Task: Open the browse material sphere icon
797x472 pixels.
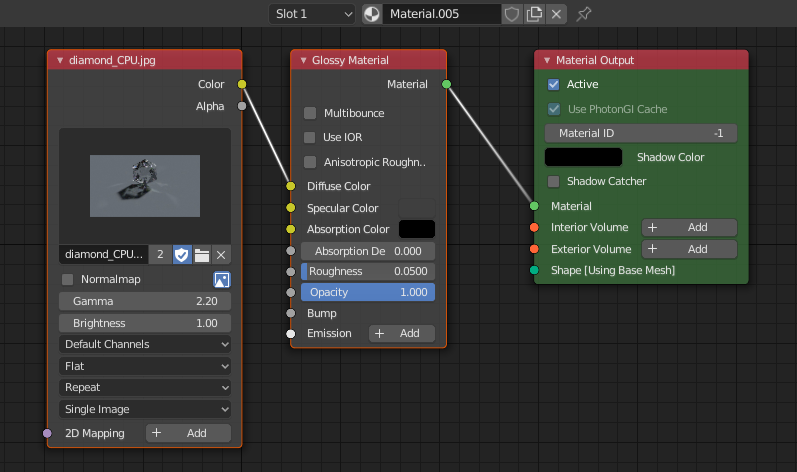Action: (x=371, y=14)
